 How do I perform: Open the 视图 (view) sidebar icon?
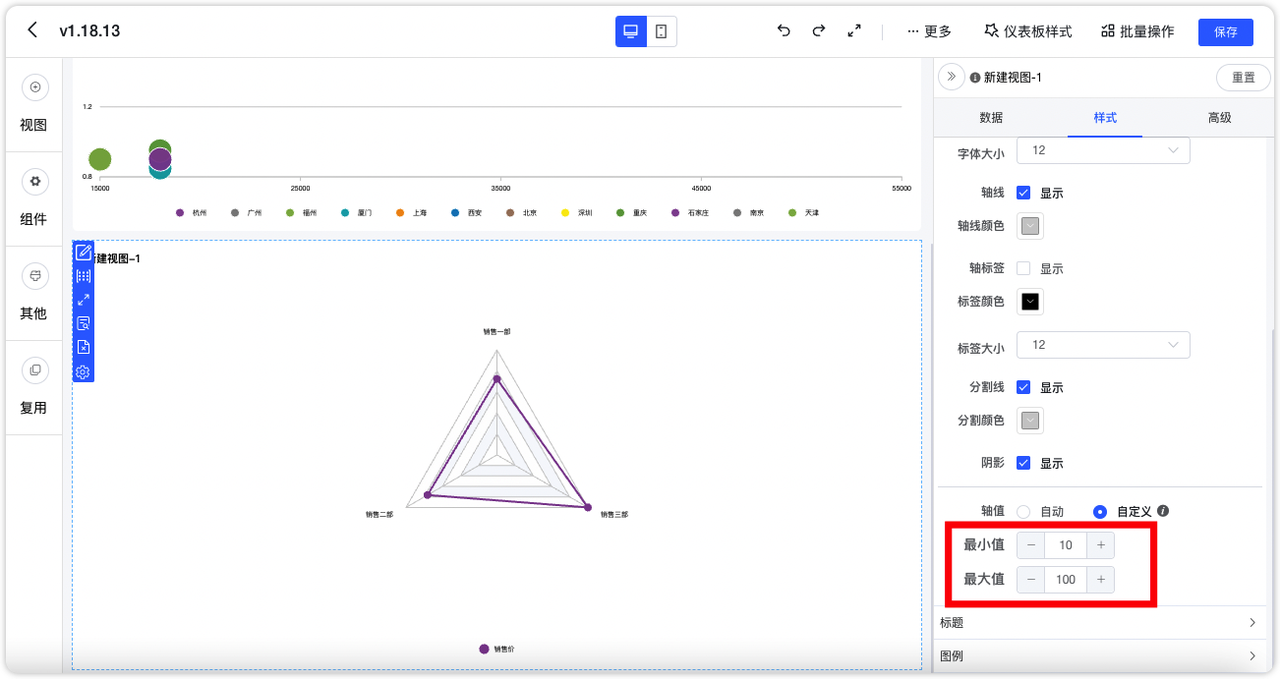click(35, 88)
